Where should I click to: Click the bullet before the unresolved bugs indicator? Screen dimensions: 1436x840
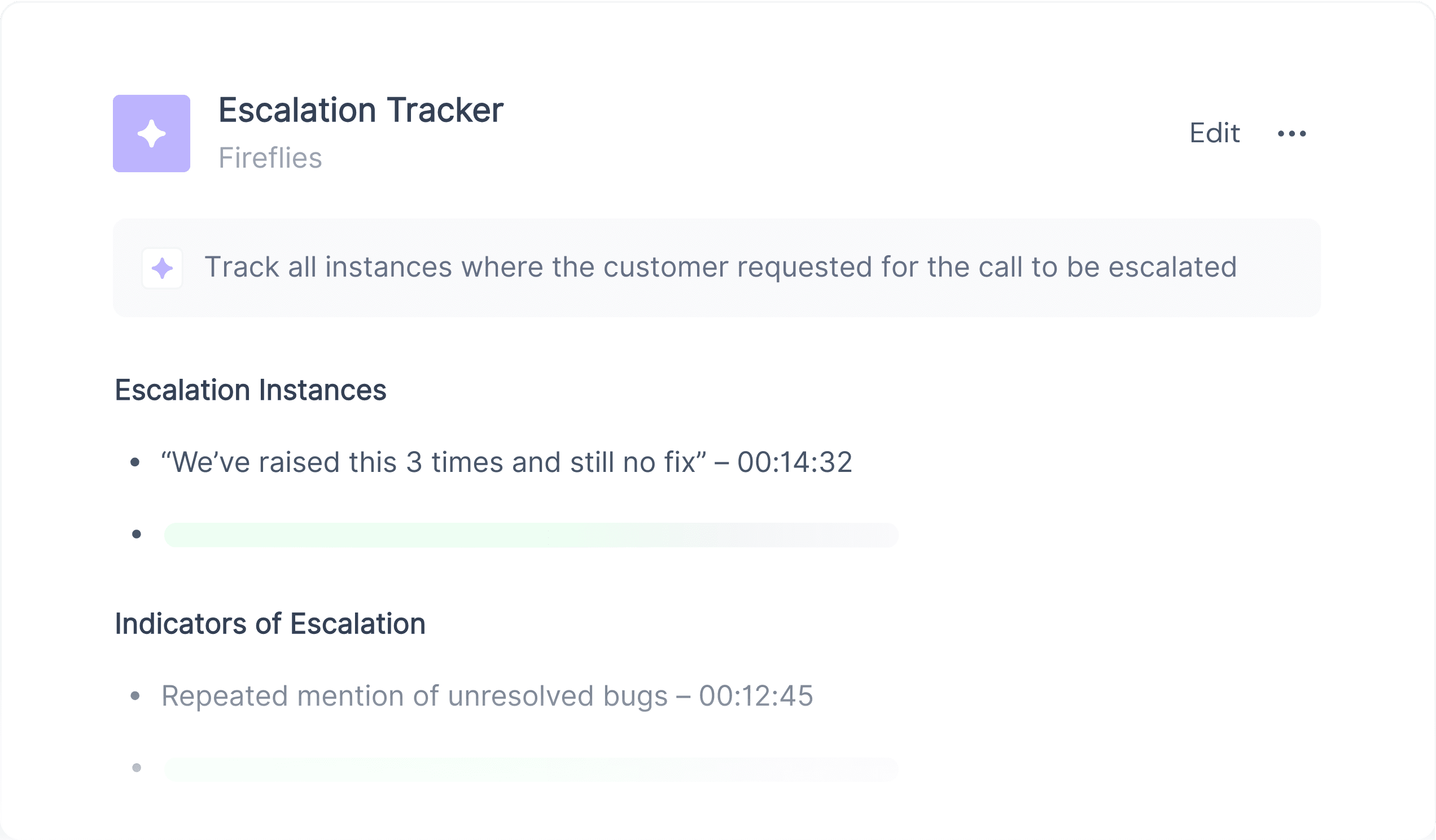[135, 696]
